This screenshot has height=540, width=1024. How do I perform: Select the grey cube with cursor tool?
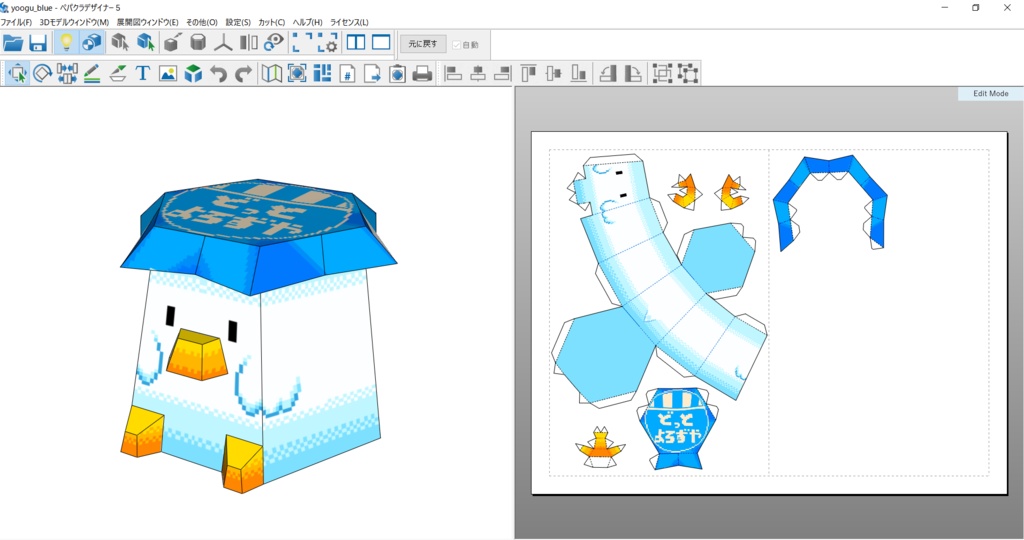pos(120,43)
